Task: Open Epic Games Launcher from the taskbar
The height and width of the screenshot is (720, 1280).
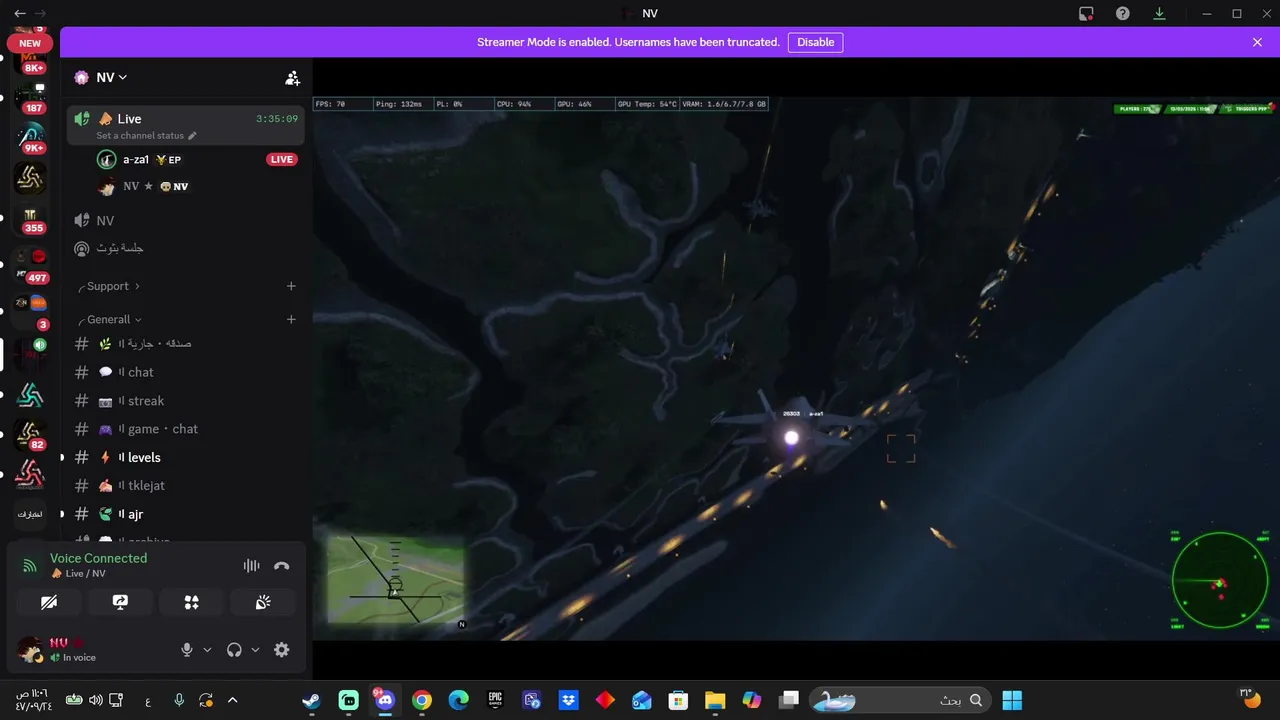Action: coord(495,700)
